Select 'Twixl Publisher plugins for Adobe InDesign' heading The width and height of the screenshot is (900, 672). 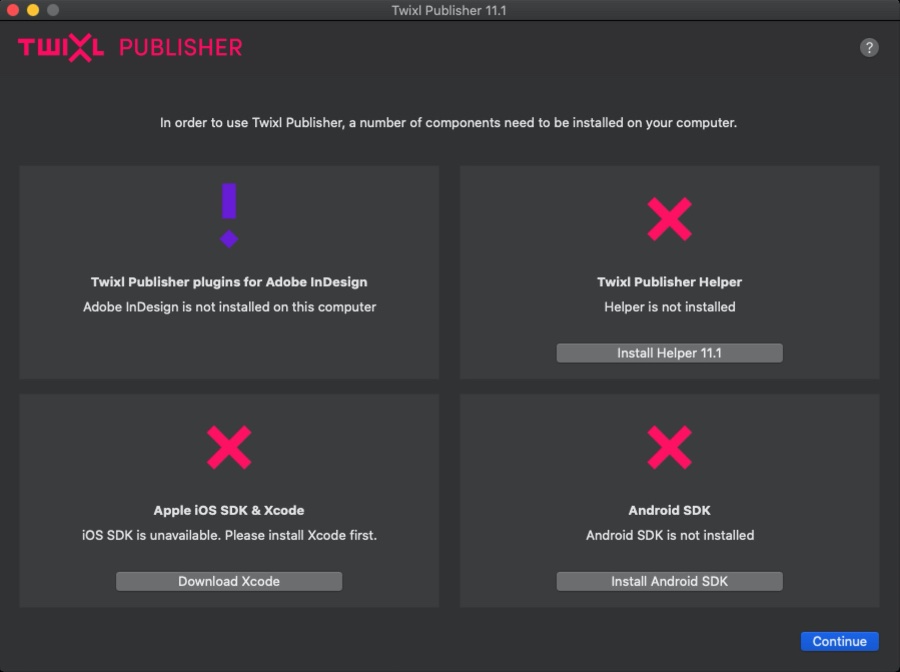click(229, 282)
